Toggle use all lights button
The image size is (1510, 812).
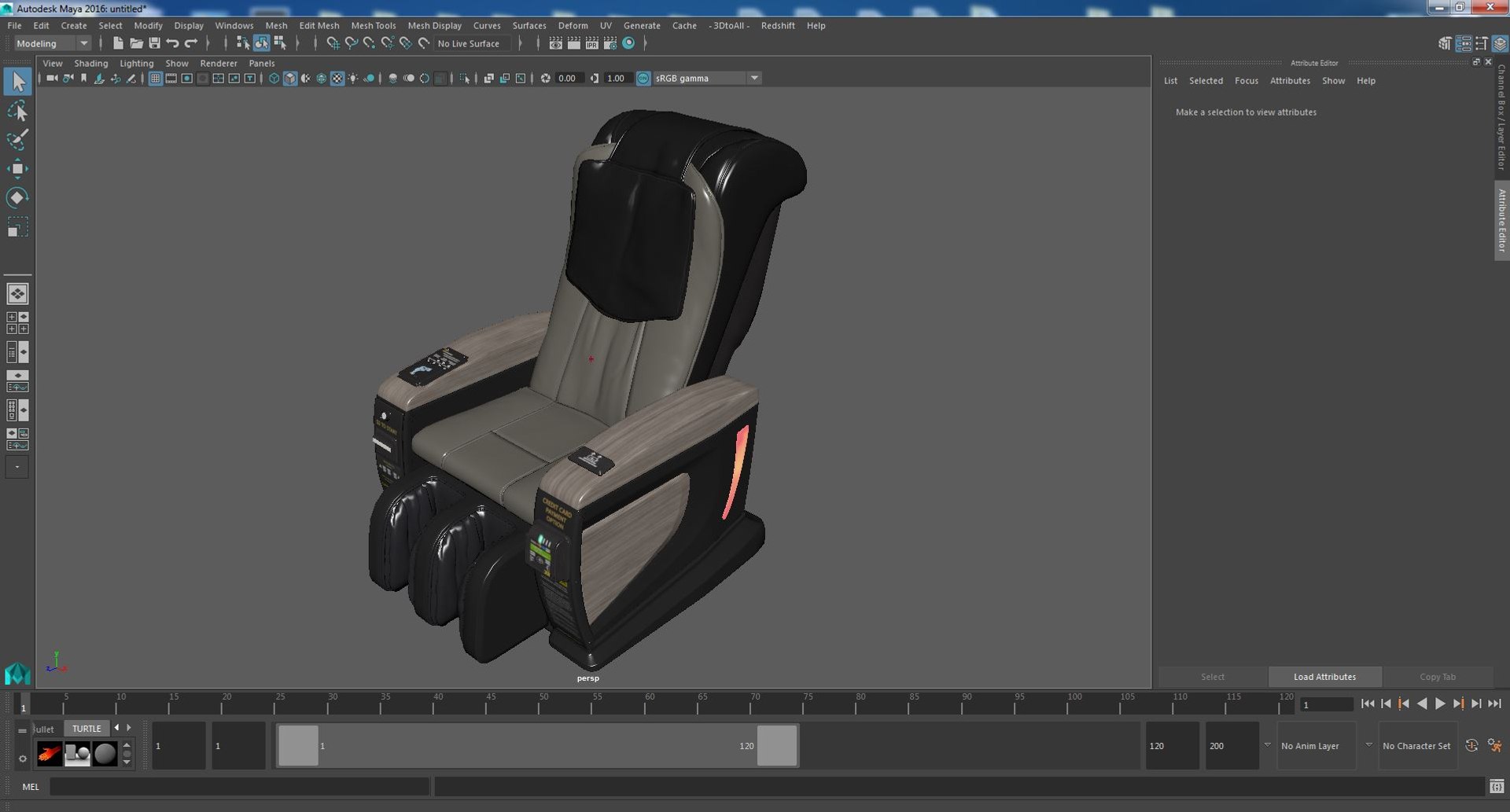353,78
